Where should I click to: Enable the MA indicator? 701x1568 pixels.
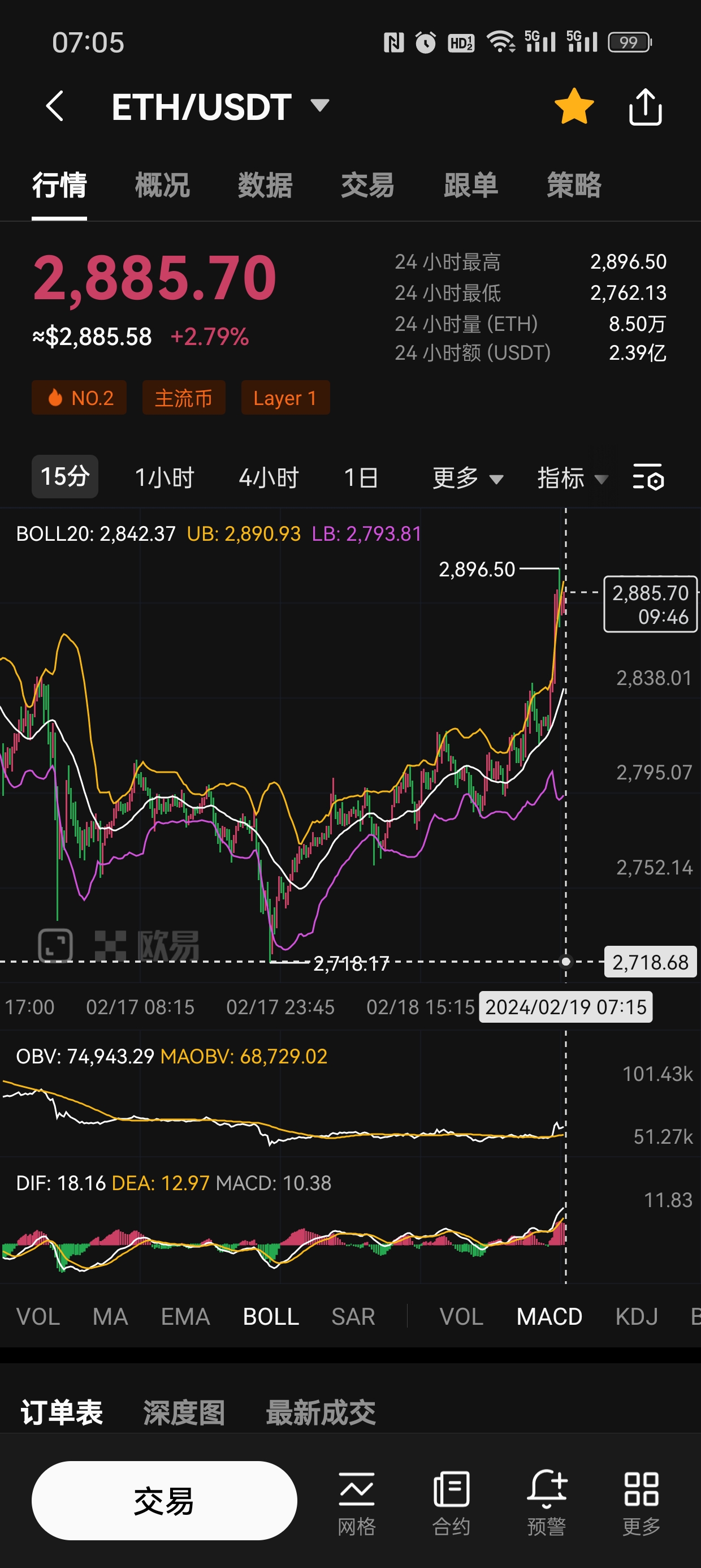pyautogui.click(x=110, y=1317)
